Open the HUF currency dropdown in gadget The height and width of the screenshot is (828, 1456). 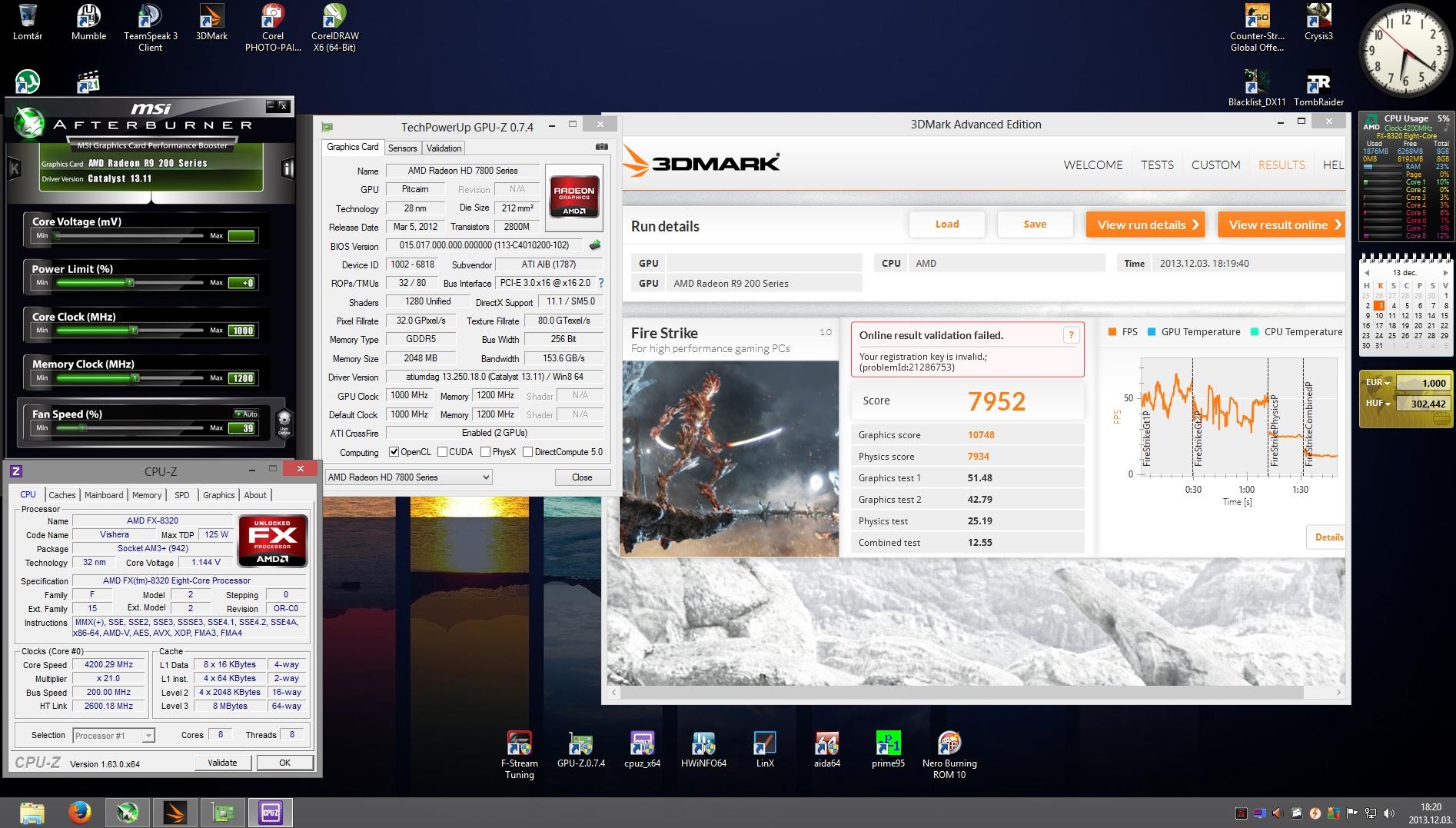1378,403
